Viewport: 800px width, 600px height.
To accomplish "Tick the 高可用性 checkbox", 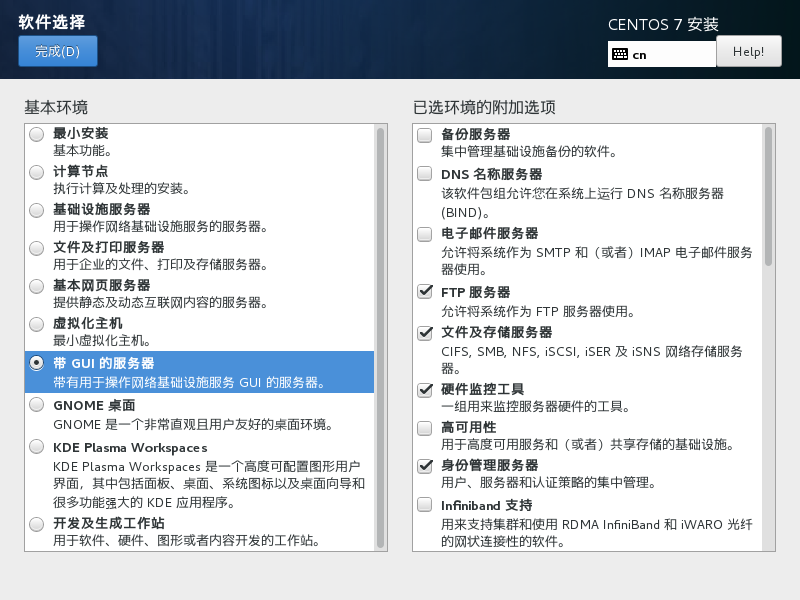I will [x=424, y=428].
